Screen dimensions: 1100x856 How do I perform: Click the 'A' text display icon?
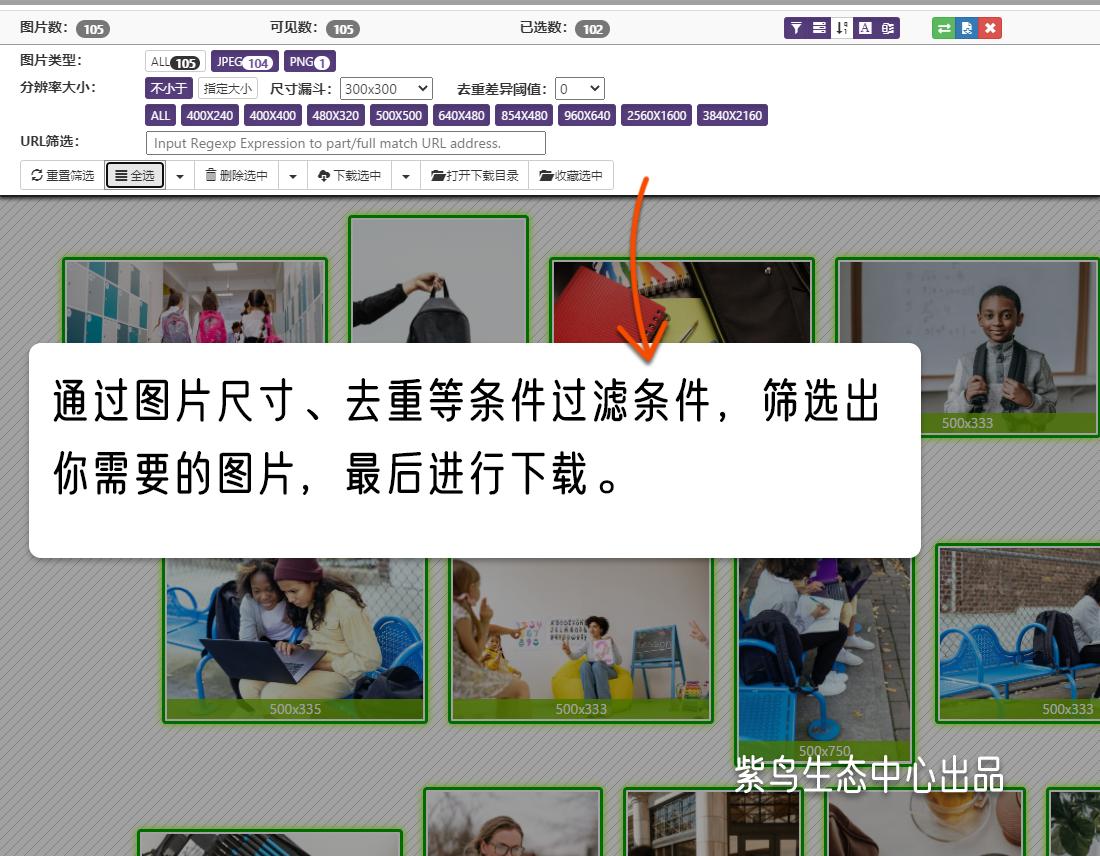click(x=866, y=28)
